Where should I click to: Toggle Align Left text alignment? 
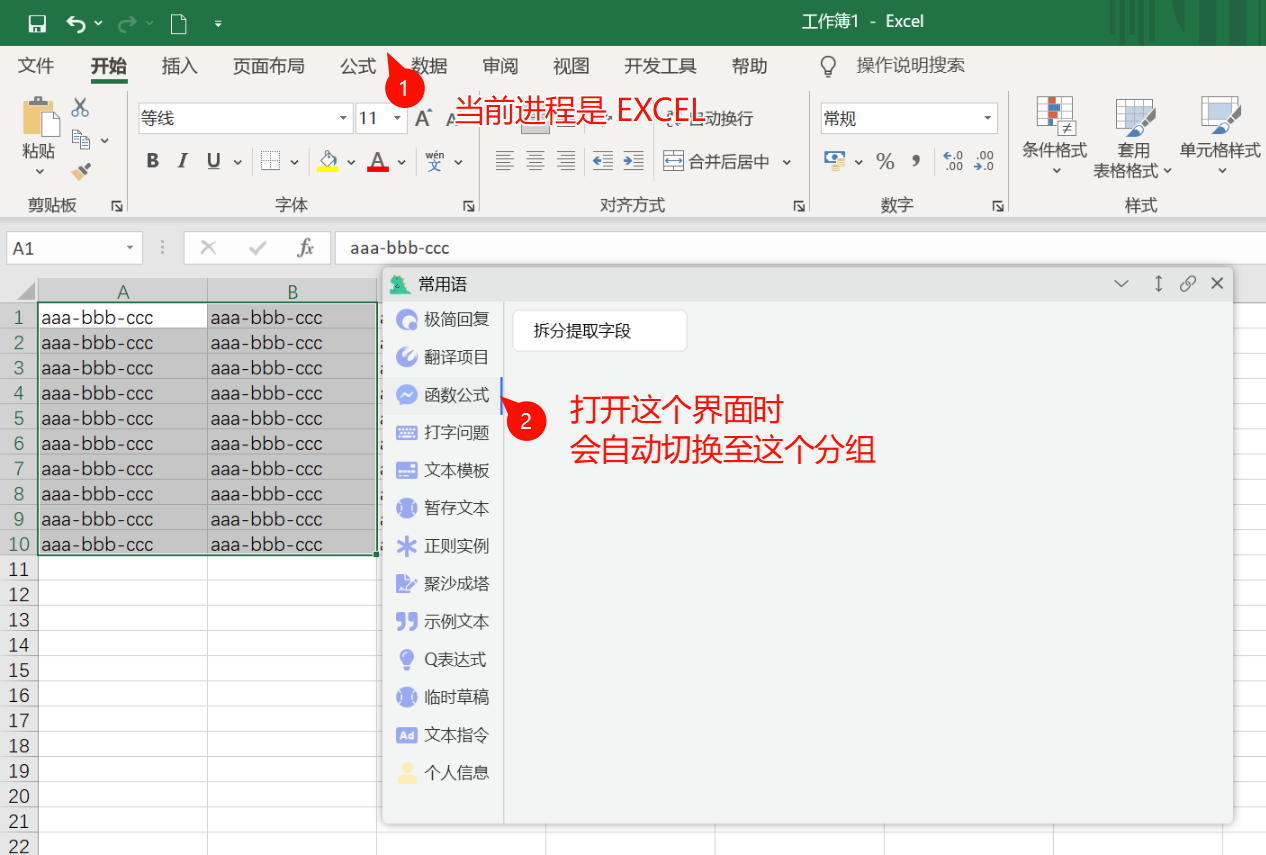point(505,161)
